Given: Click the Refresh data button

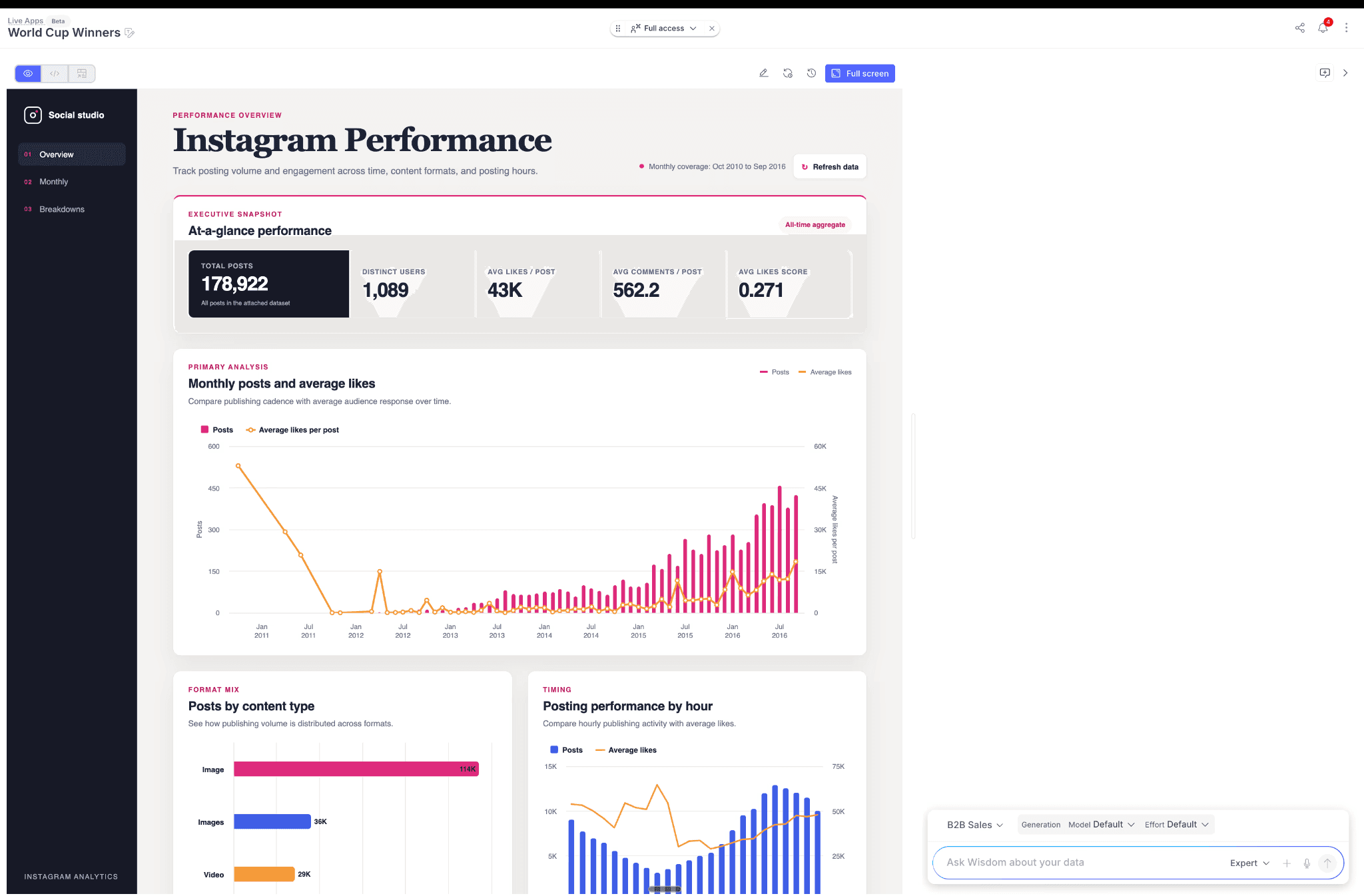Looking at the screenshot, I should click(x=830, y=167).
